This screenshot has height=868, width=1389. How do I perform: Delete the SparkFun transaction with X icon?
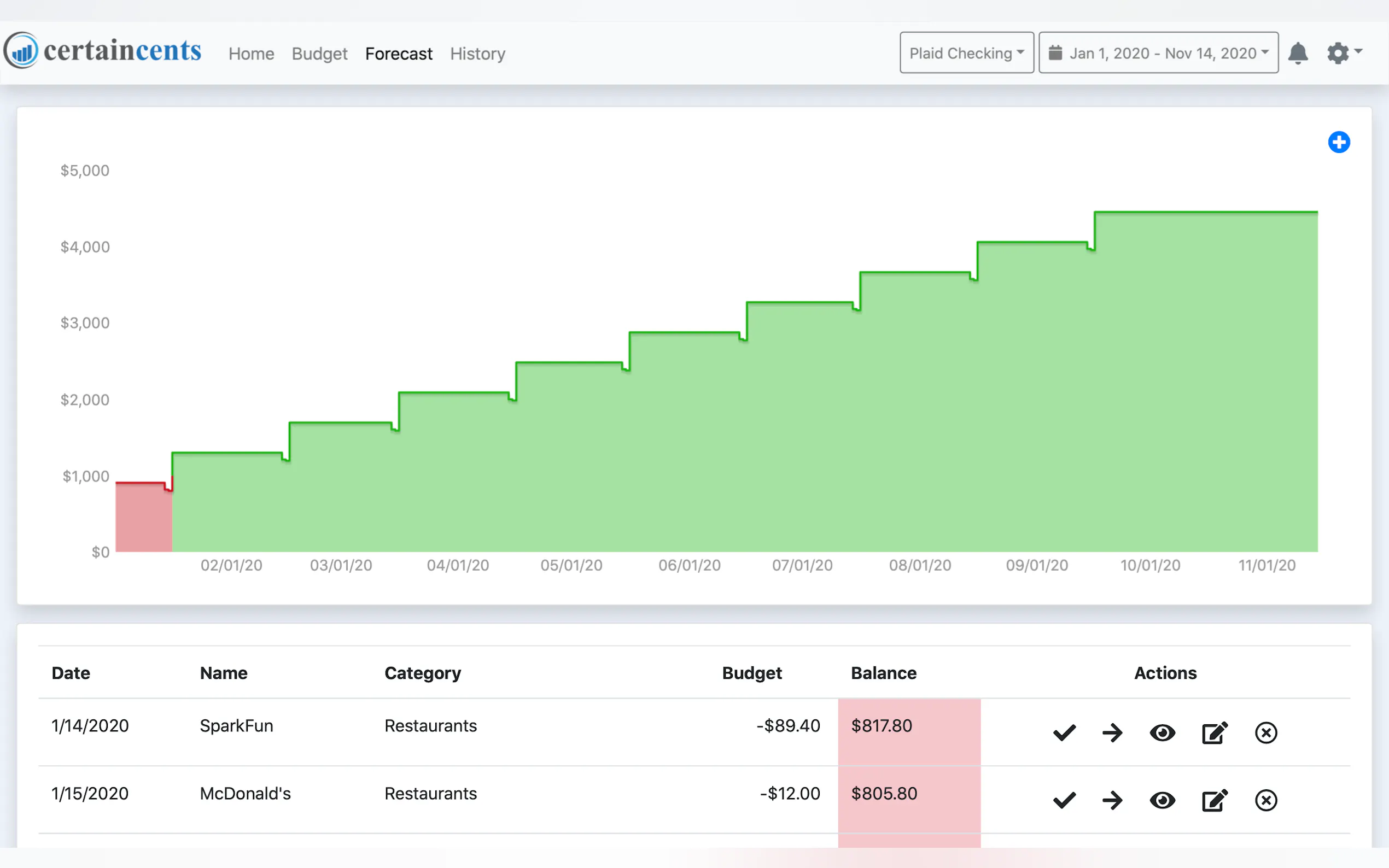click(x=1265, y=732)
